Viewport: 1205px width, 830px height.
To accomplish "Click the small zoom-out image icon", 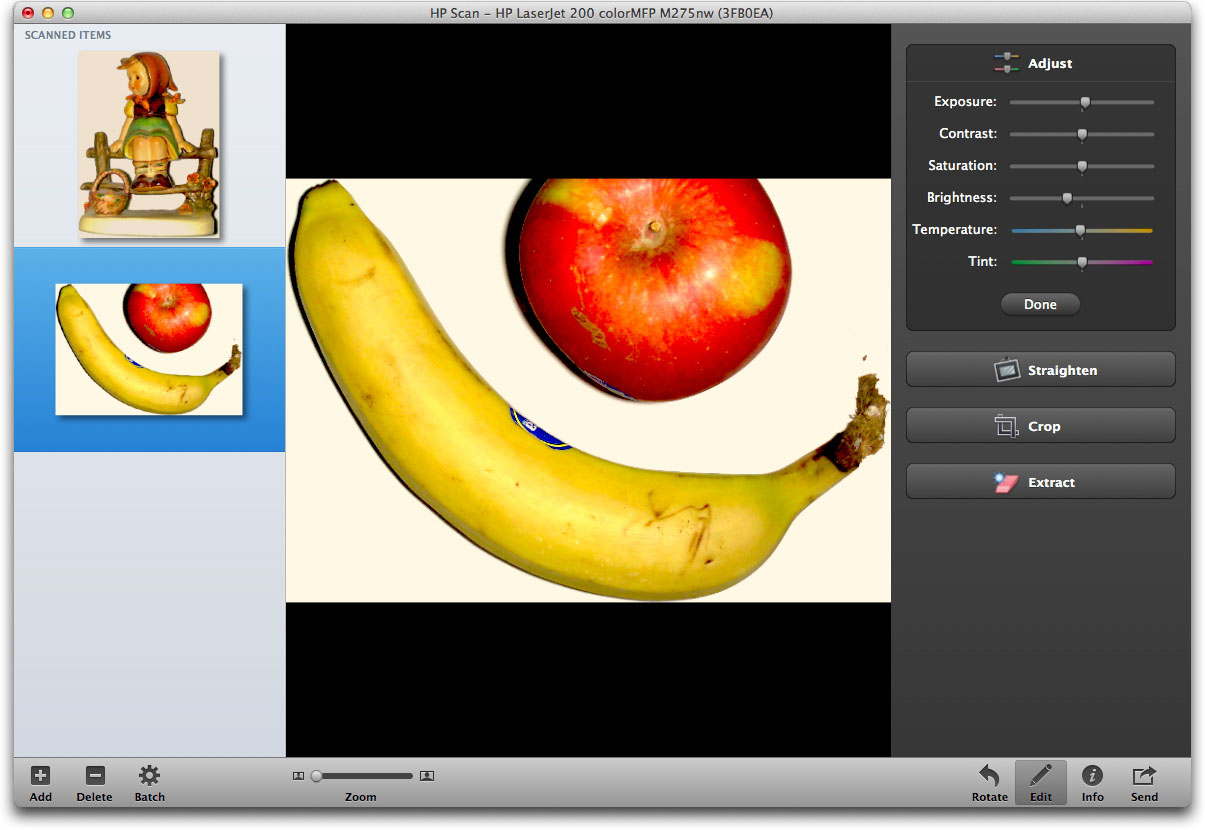I will (298, 776).
